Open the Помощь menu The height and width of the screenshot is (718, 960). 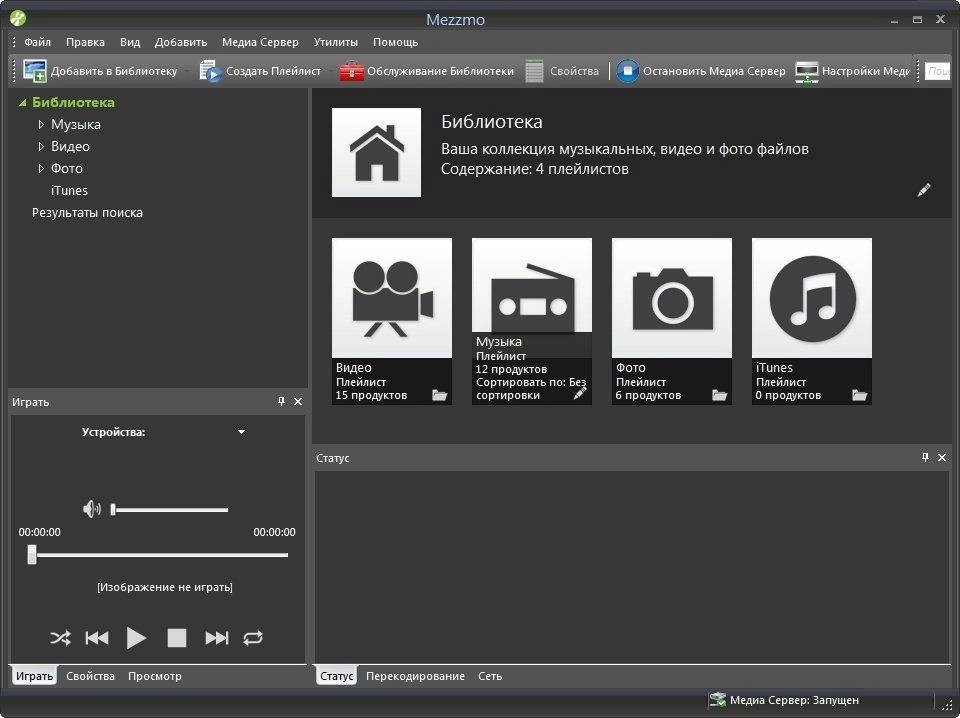396,42
